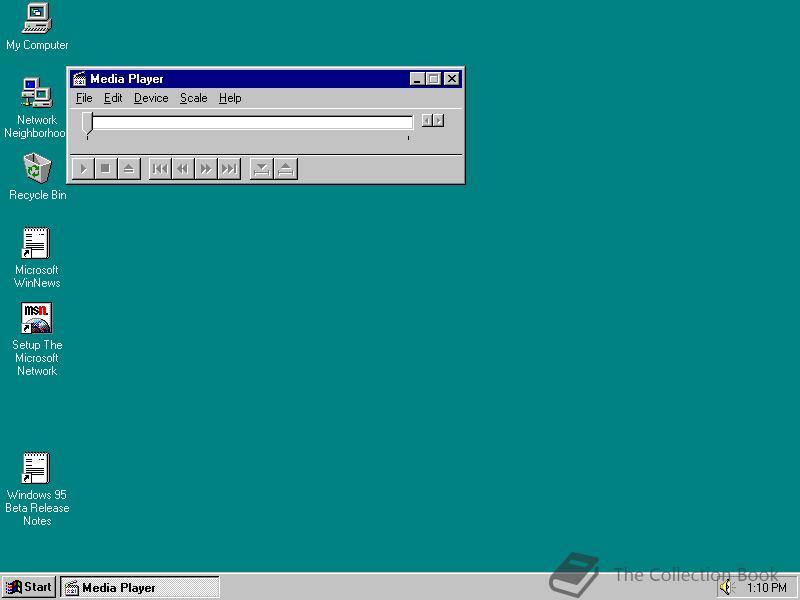Maximize the Media Player window

[433, 79]
